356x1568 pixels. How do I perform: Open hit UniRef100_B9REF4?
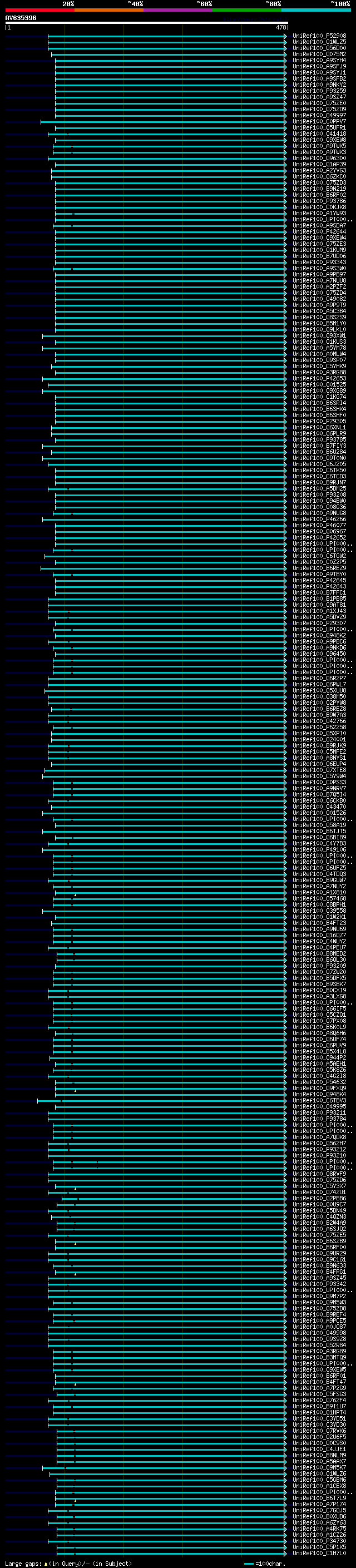(x=319, y=1315)
